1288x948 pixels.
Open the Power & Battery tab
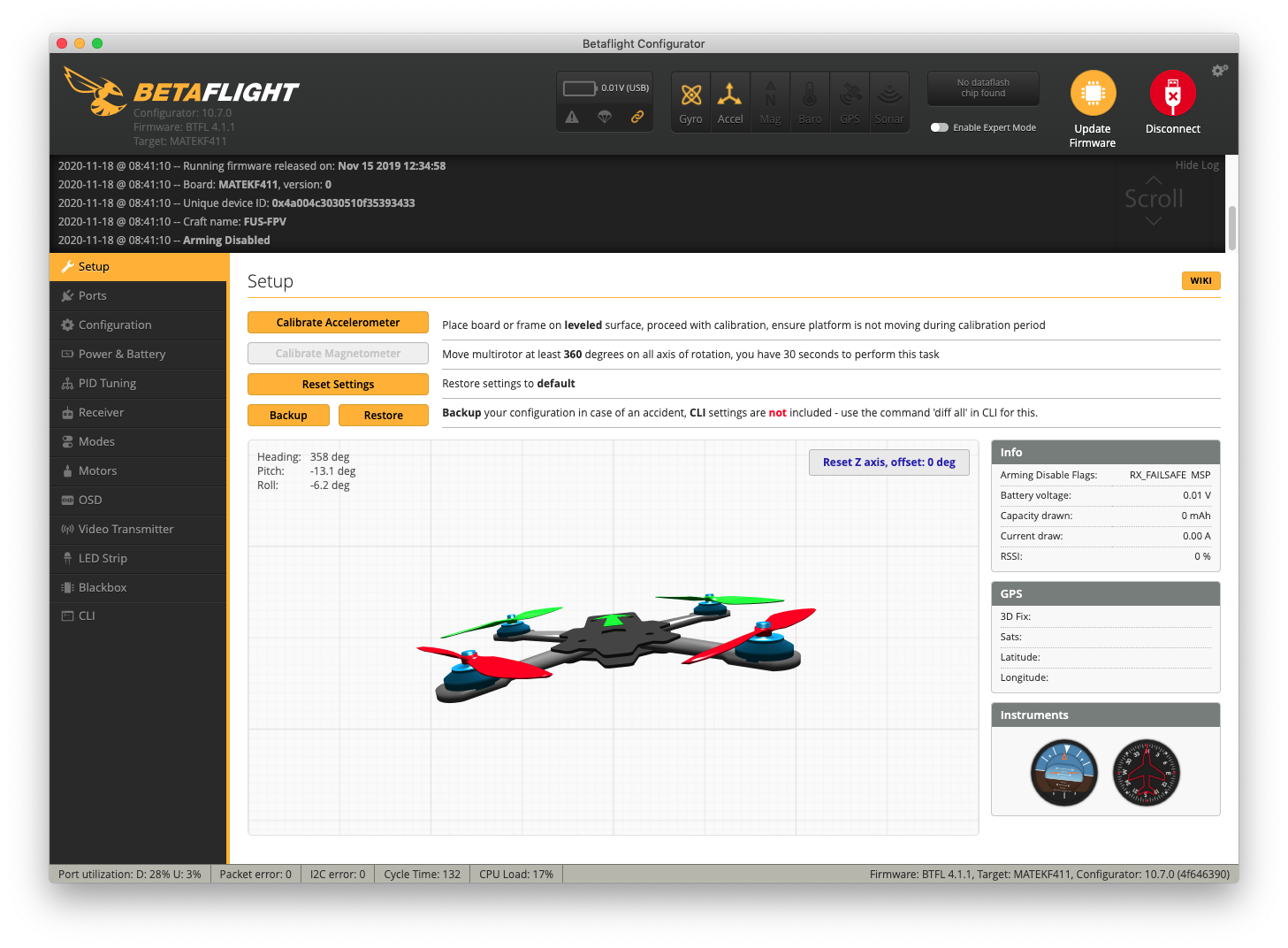pyautogui.click(x=138, y=354)
